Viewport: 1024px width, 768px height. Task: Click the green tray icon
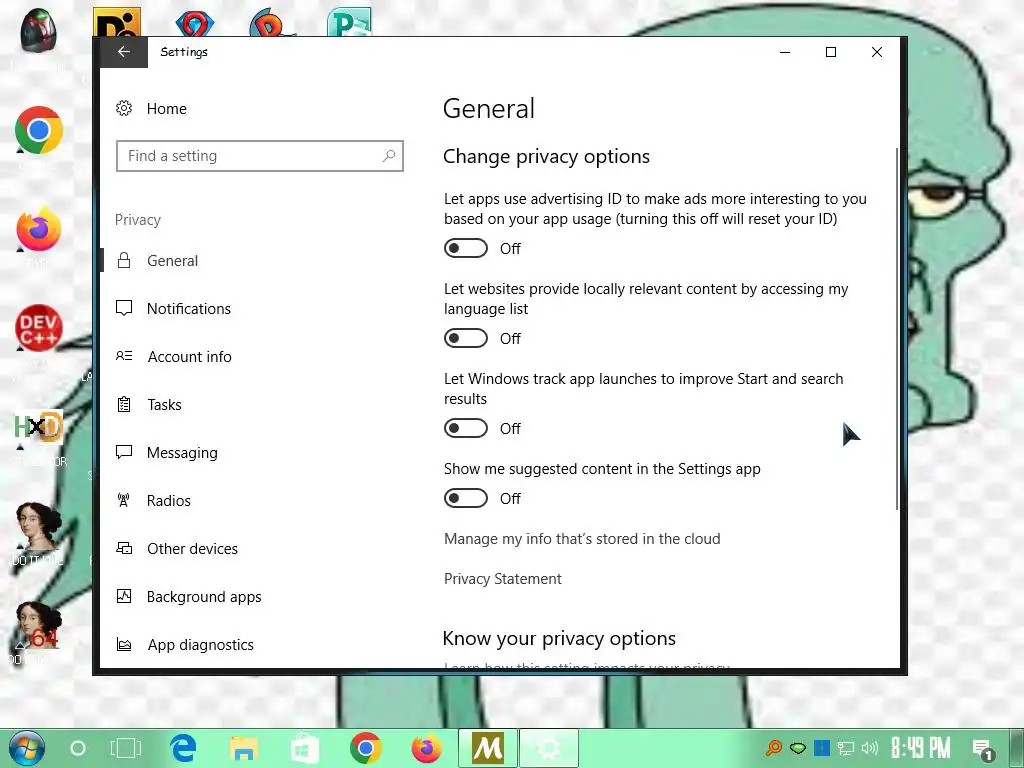click(x=798, y=748)
